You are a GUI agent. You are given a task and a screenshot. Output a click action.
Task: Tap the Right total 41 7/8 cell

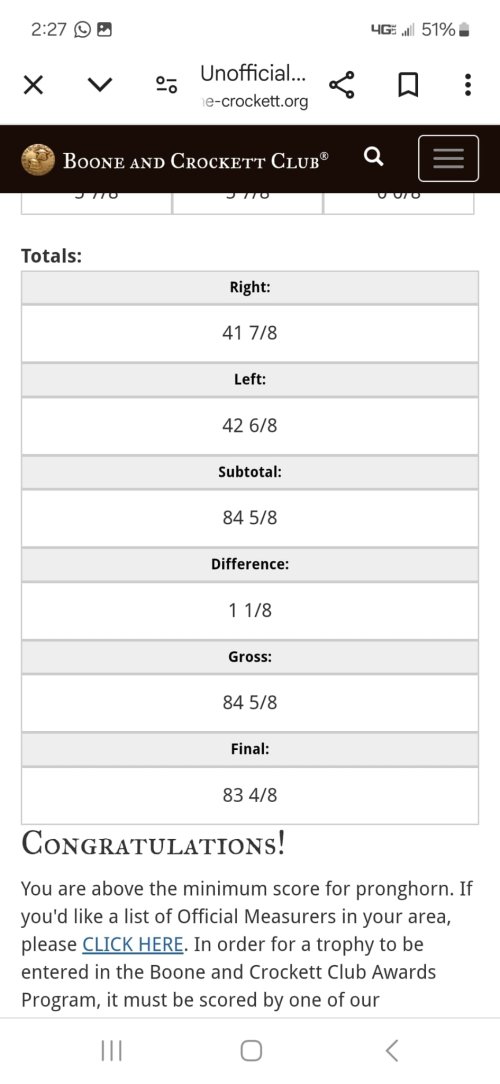(x=250, y=334)
